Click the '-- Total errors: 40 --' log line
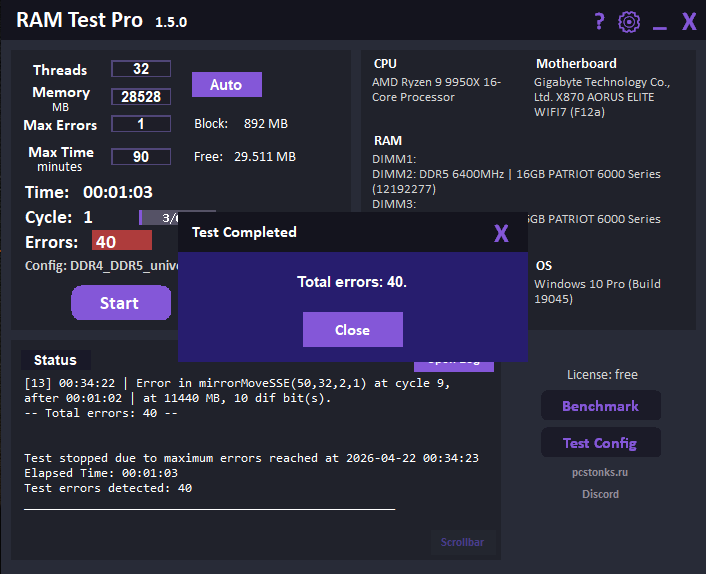Screen dimensions: 706x574 click(x=101, y=413)
